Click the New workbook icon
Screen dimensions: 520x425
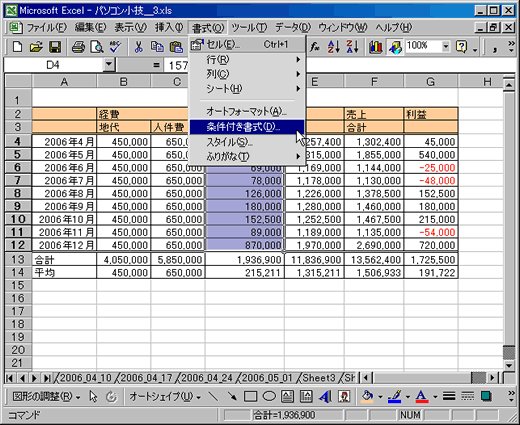(x=17, y=46)
